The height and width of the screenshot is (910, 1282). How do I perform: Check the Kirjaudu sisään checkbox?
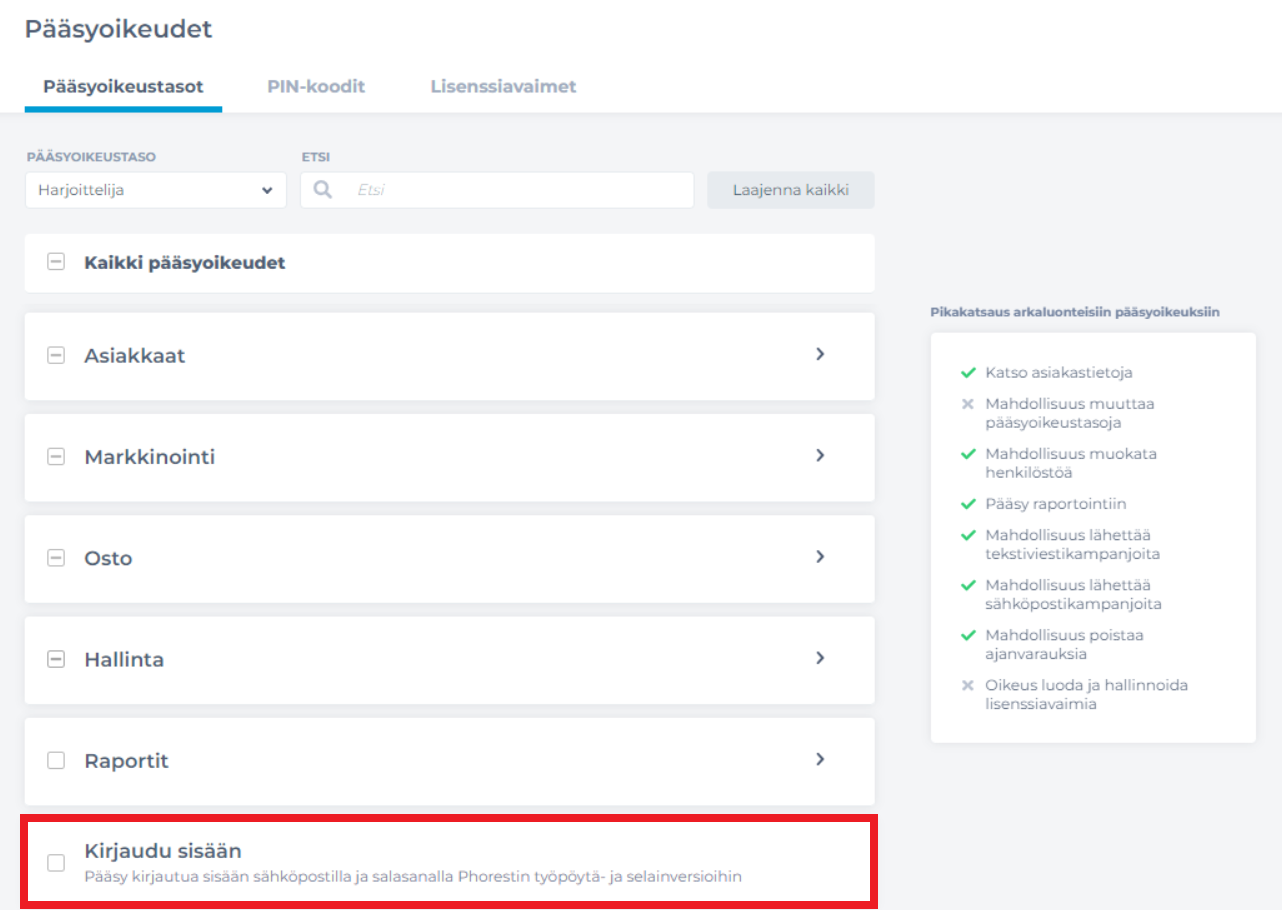pos(56,862)
